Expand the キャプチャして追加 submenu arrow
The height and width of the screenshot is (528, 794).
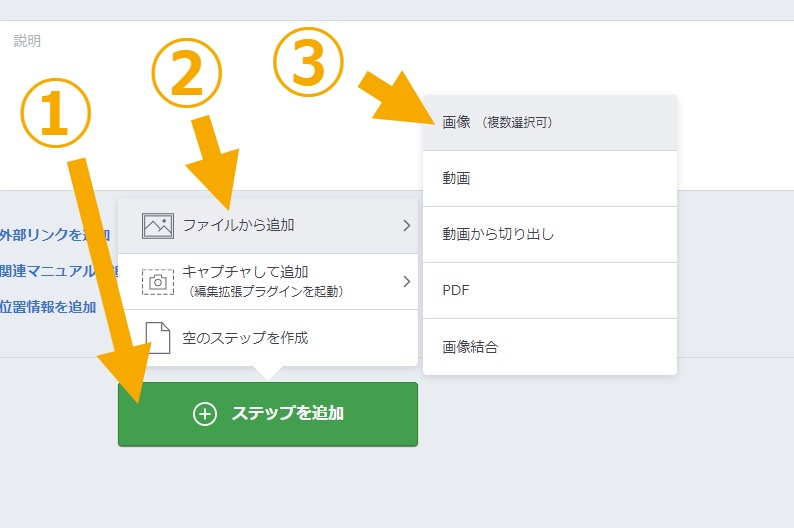click(406, 281)
